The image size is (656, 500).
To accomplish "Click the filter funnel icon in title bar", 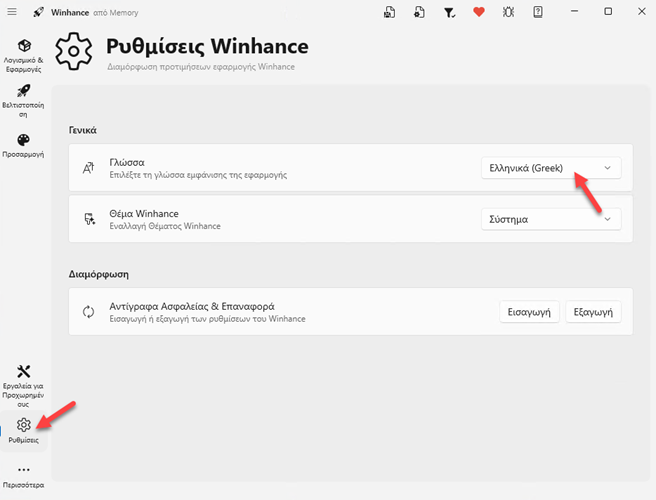I will pos(449,12).
